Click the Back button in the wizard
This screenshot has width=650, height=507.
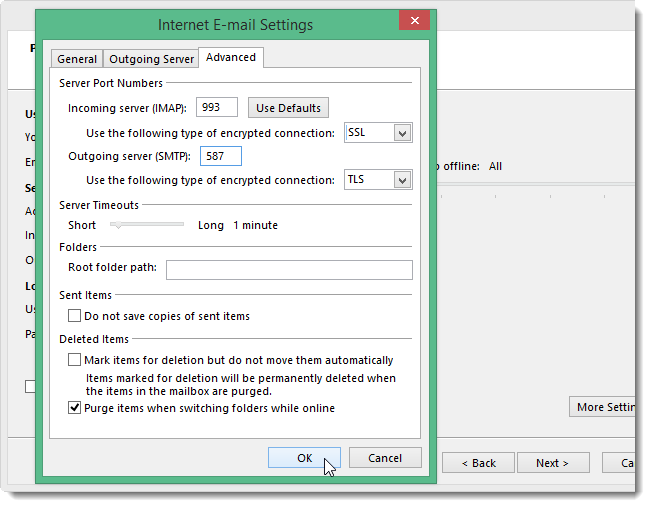click(478, 463)
